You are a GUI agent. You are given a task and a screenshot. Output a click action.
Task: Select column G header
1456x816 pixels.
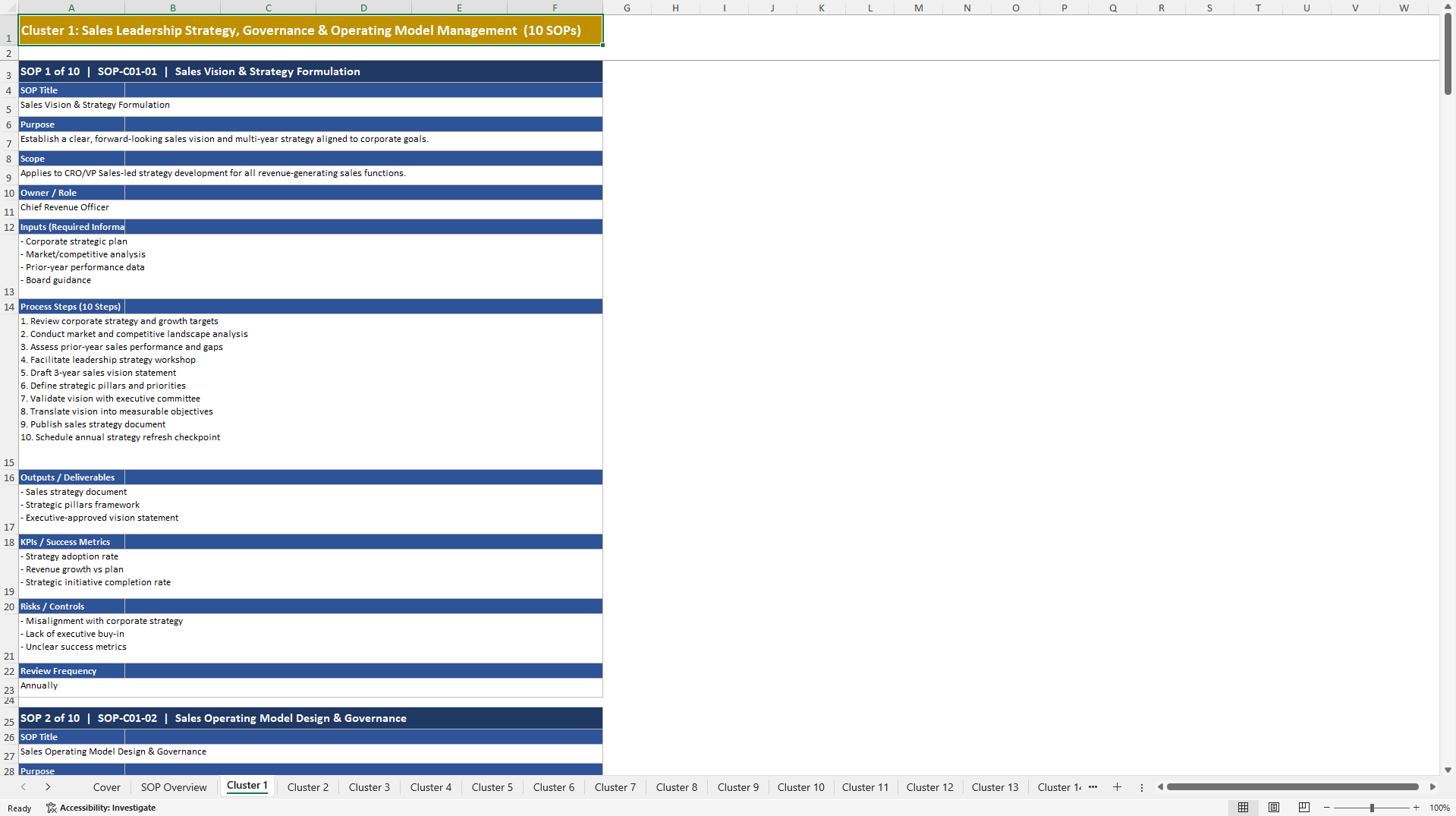[627, 8]
